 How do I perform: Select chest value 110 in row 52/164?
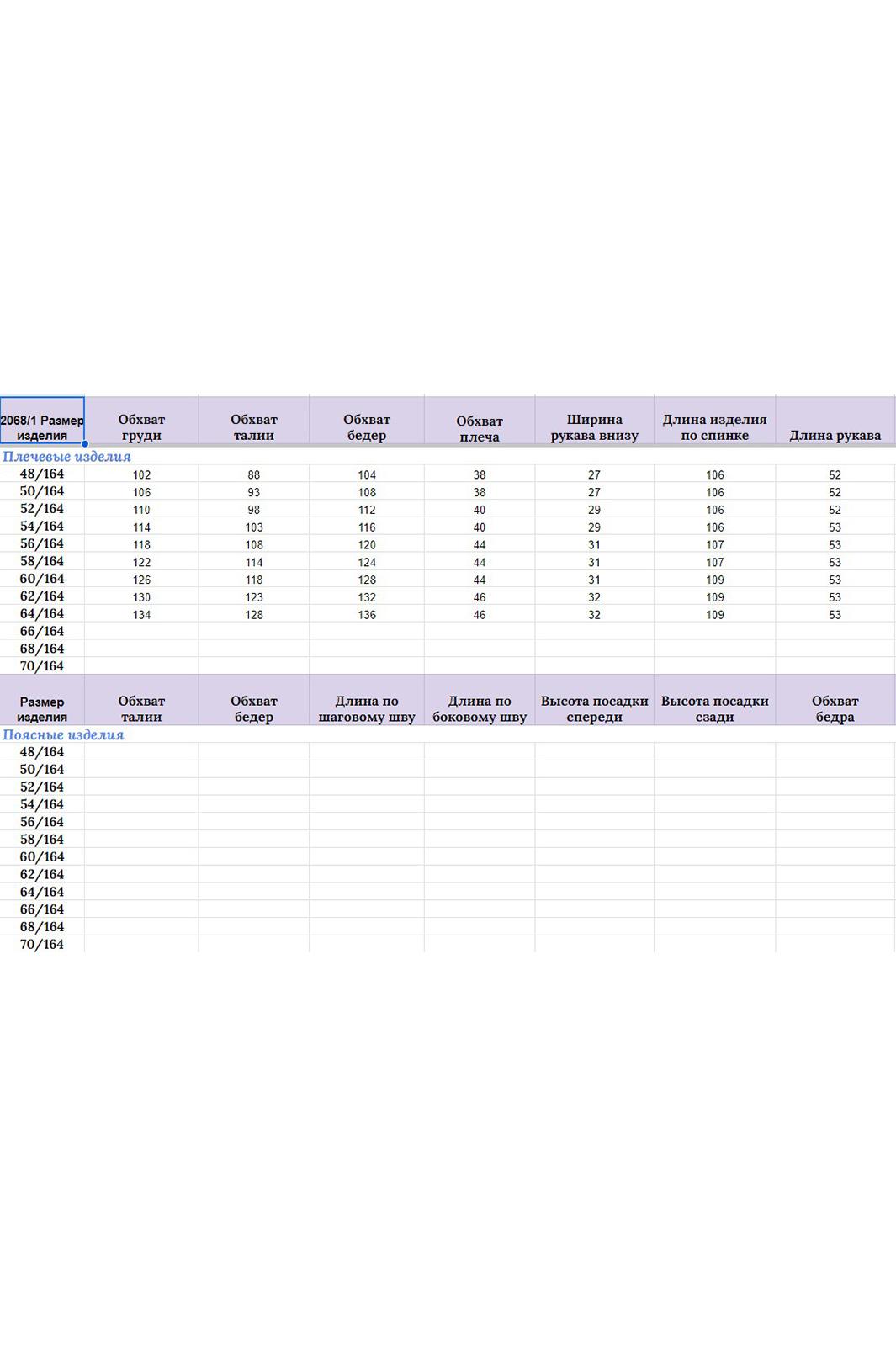pyautogui.click(x=141, y=511)
